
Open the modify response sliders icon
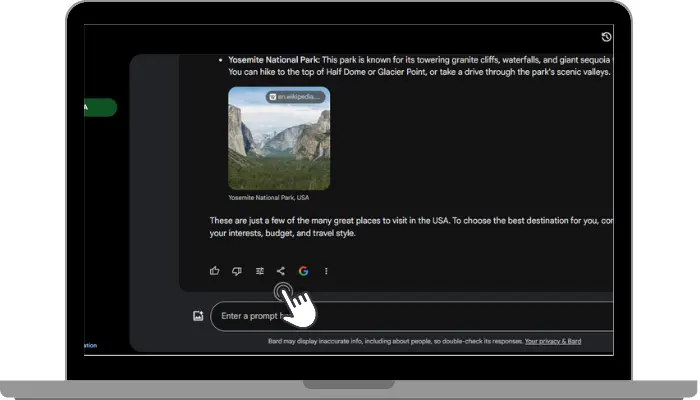259,271
